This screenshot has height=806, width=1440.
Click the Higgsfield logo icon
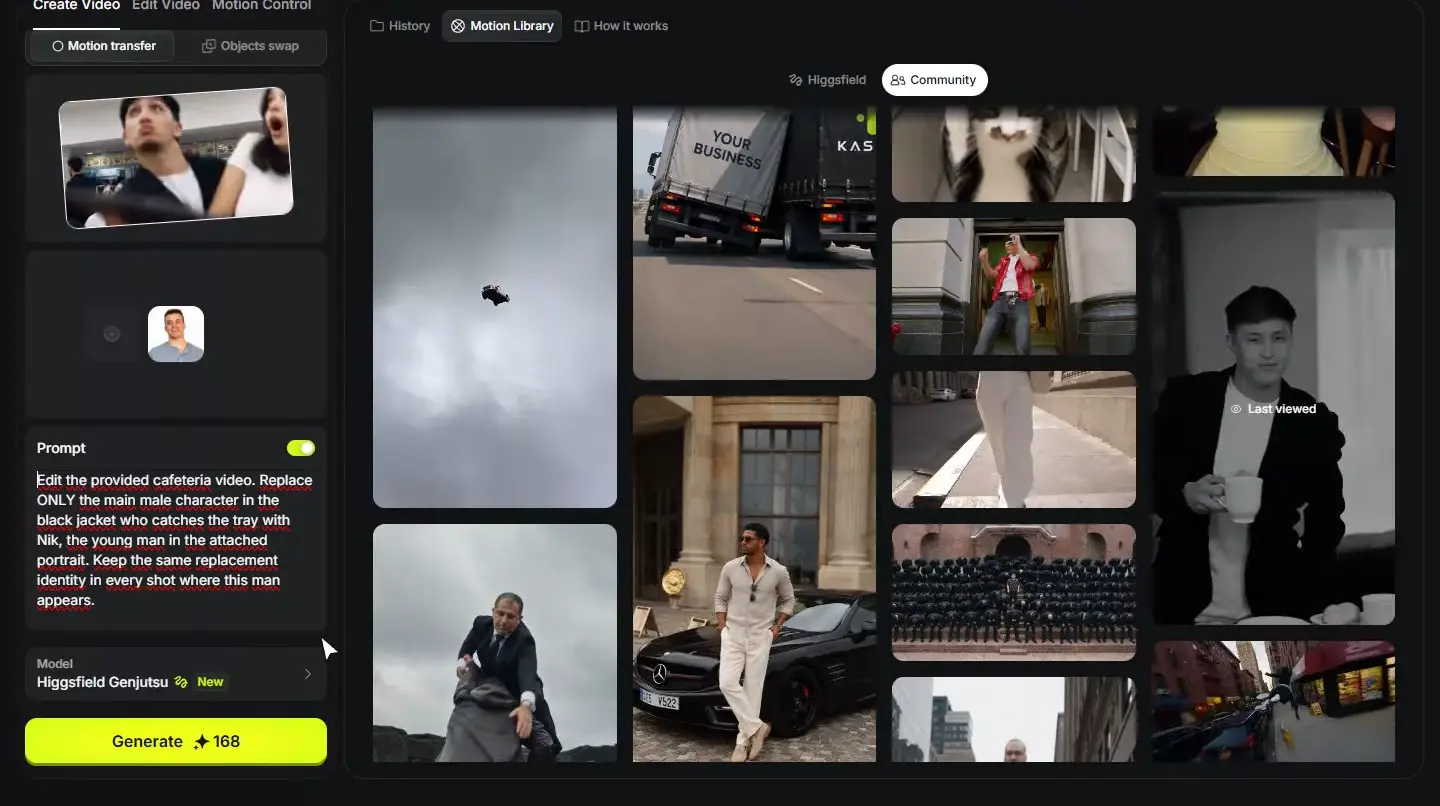pyautogui.click(x=796, y=80)
